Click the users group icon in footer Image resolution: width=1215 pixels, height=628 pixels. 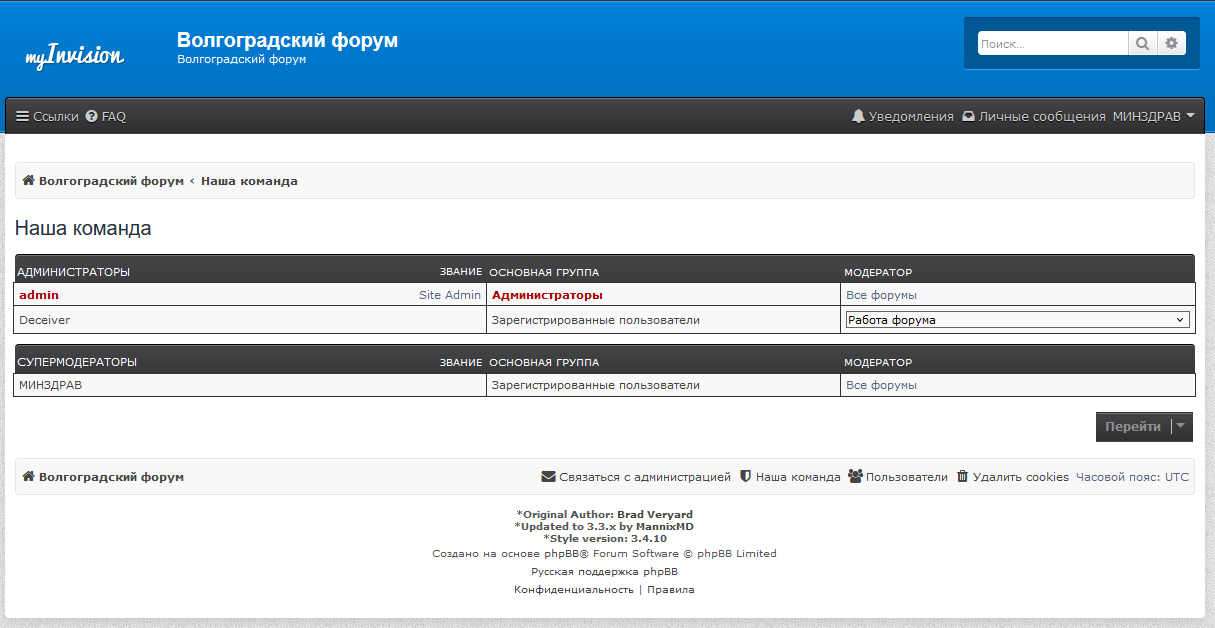coord(855,477)
